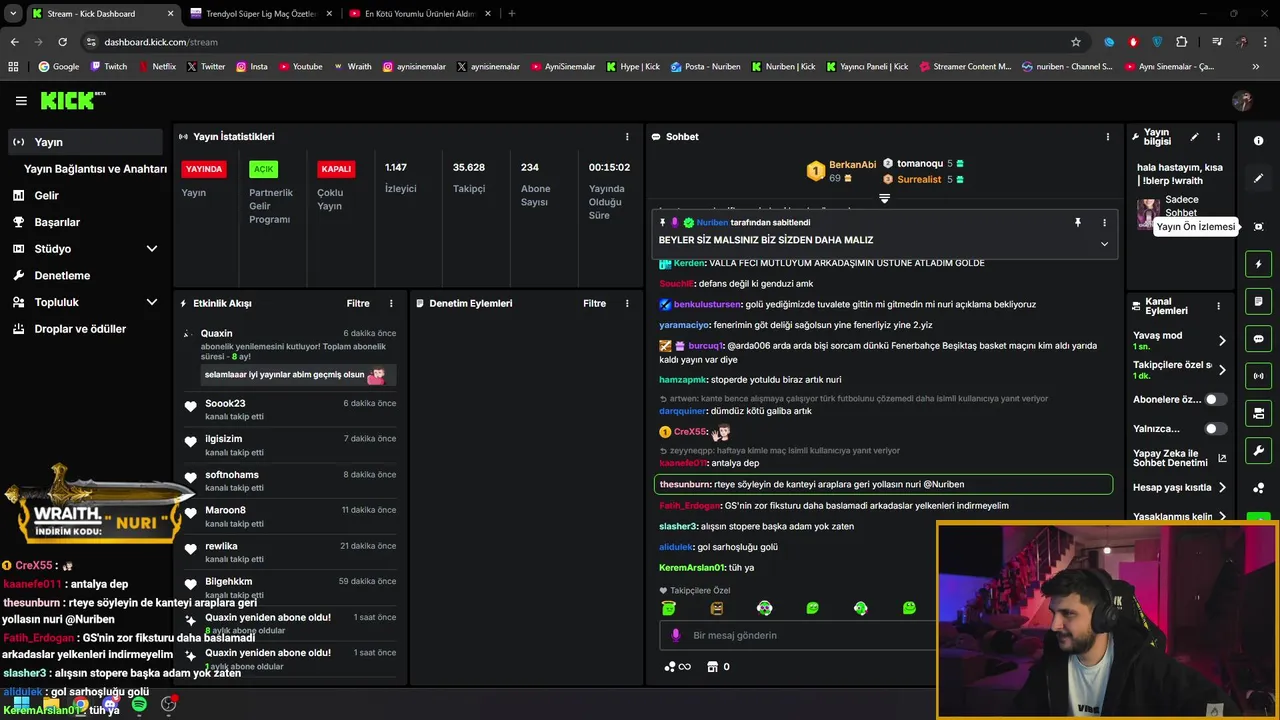
Task: Unpin the pinned chat message with pin icon
Action: click(1078, 223)
